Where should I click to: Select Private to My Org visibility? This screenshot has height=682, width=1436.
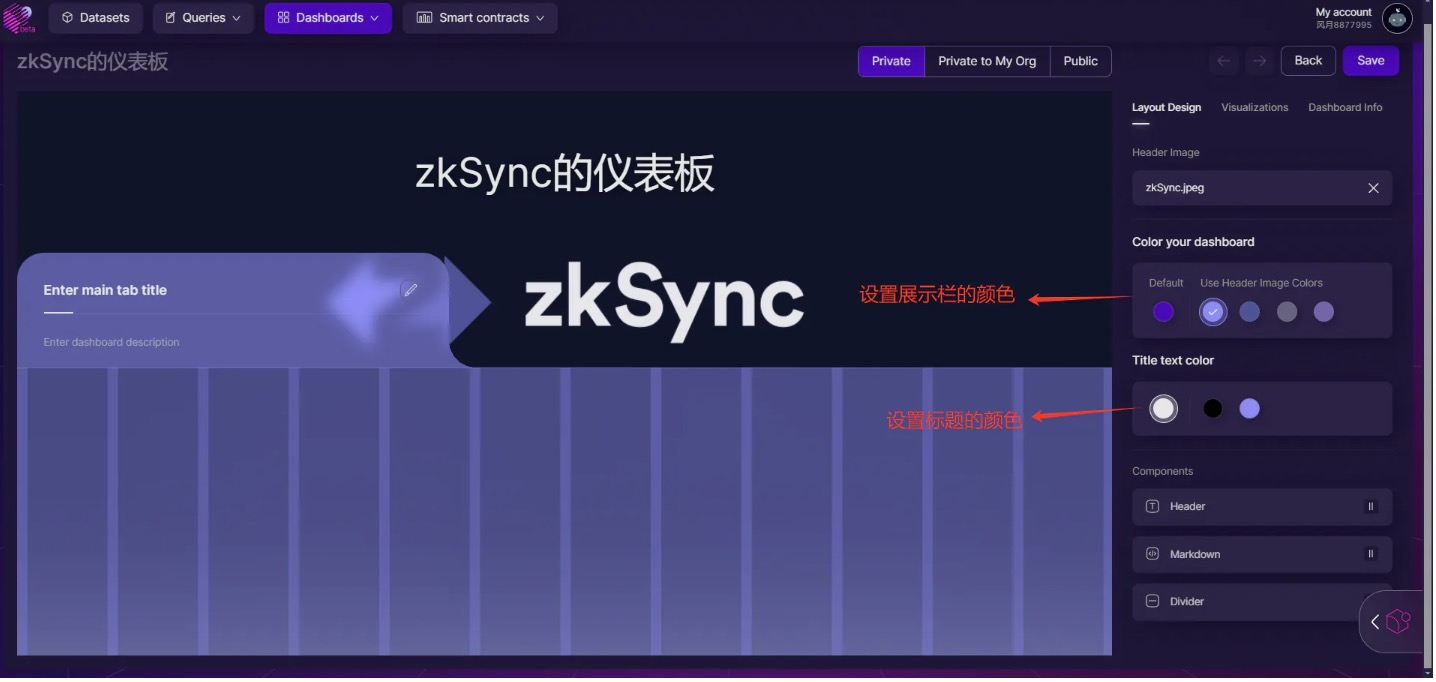pyautogui.click(x=989, y=61)
